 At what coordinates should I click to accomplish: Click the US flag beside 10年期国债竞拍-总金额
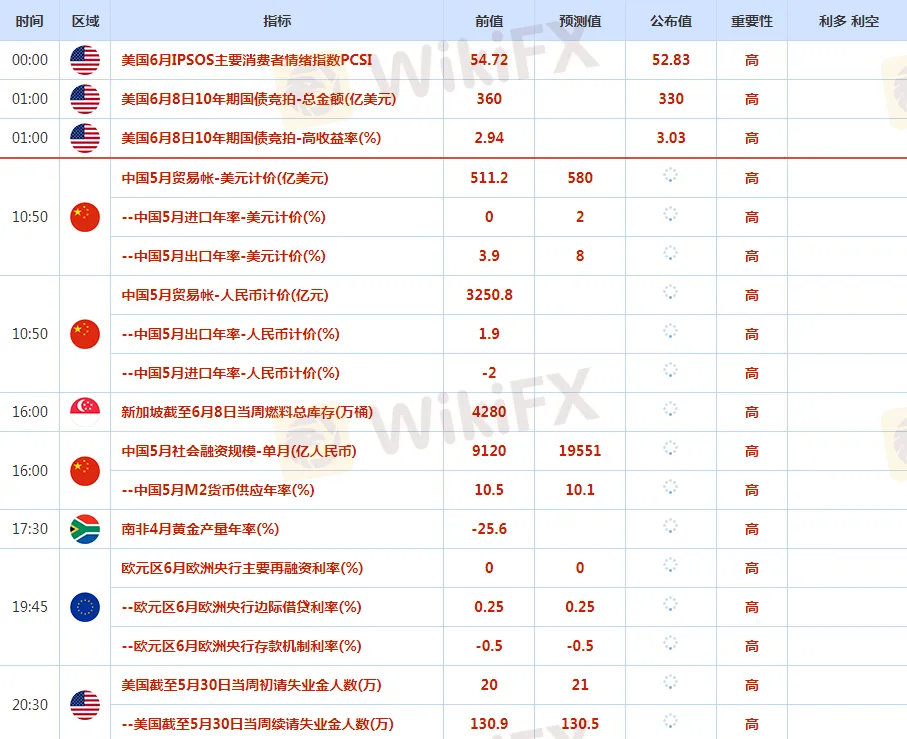coord(85,99)
